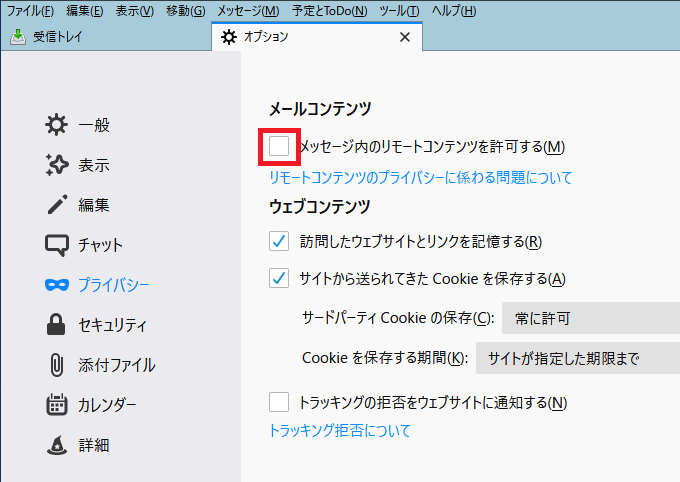Switch to the 受信トレイ tab
680x482 pixels.
point(106,37)
